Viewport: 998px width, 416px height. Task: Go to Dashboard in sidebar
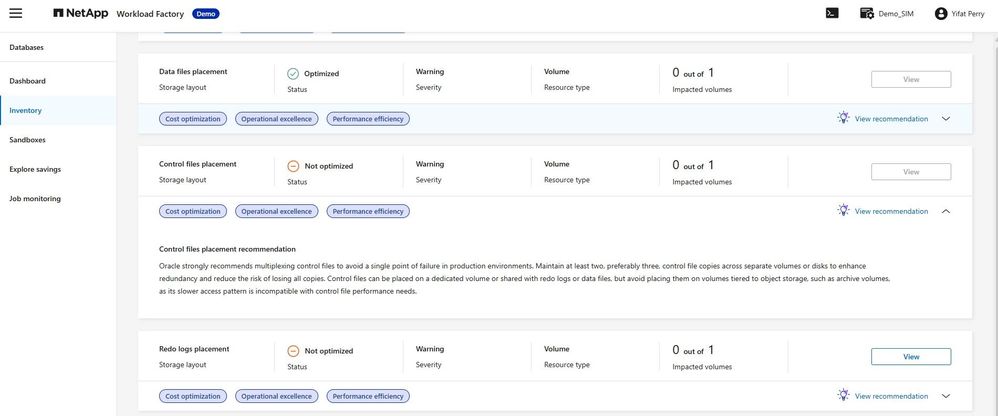[x=28, y=81]
